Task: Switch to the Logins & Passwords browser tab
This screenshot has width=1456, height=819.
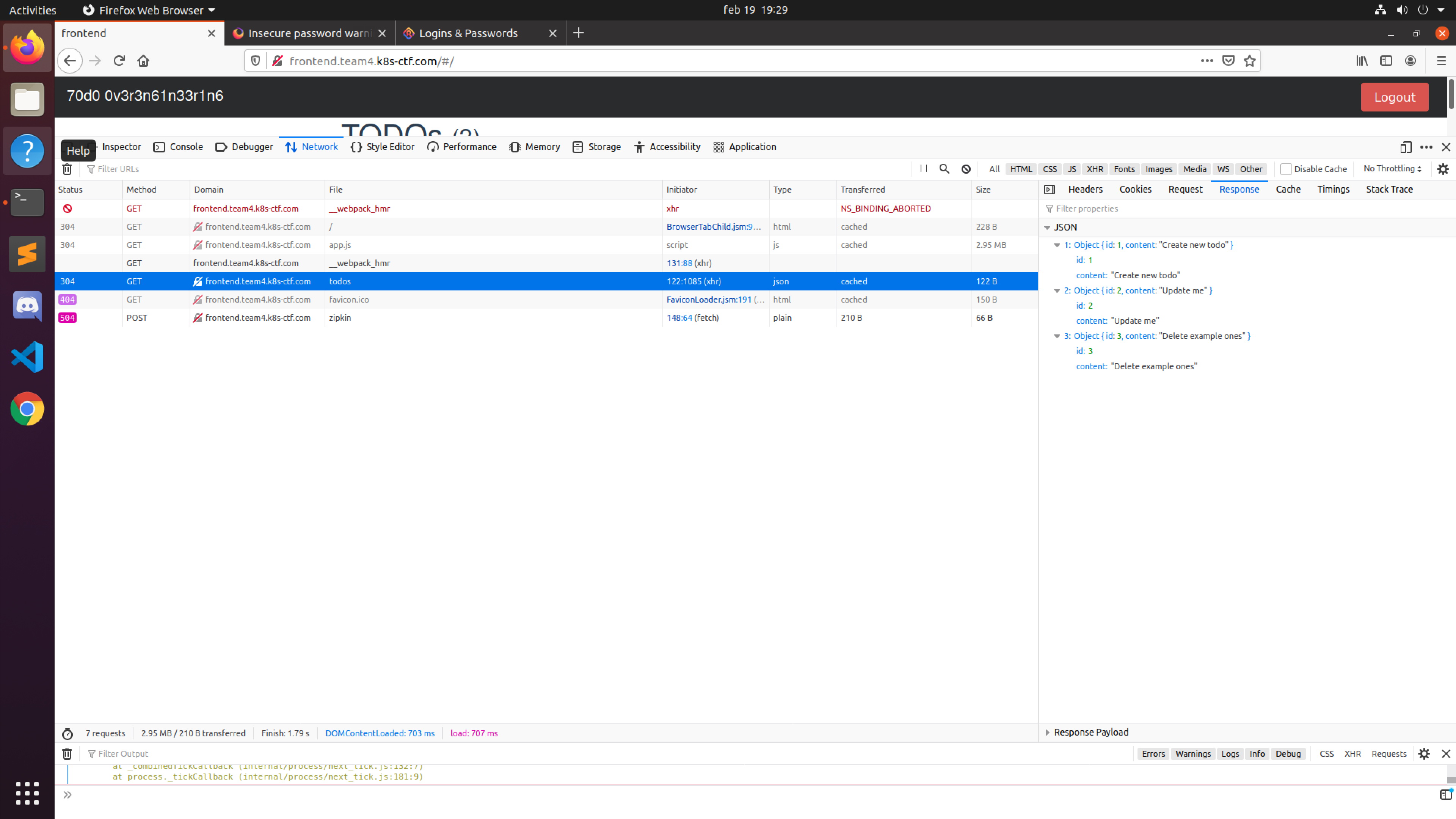Action: [469, 33]
